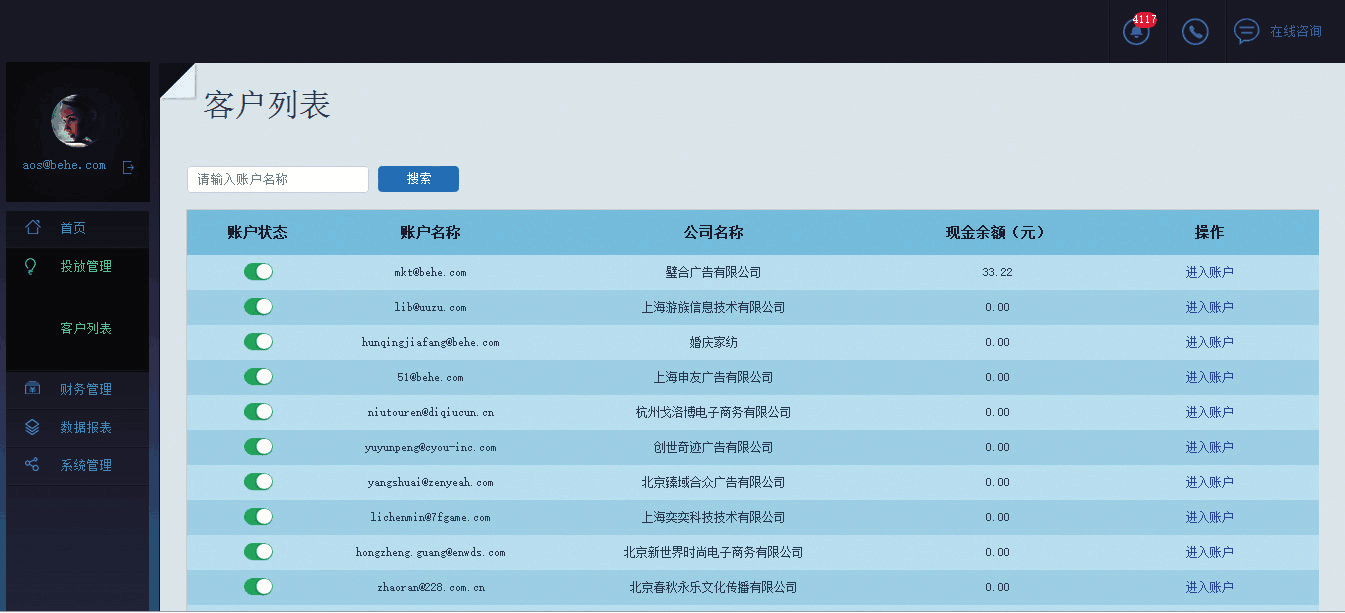1345x613 pixels.
Task: Enter account for 北京新世界时尚电子商务有限公司
Action: point(1210,552)
